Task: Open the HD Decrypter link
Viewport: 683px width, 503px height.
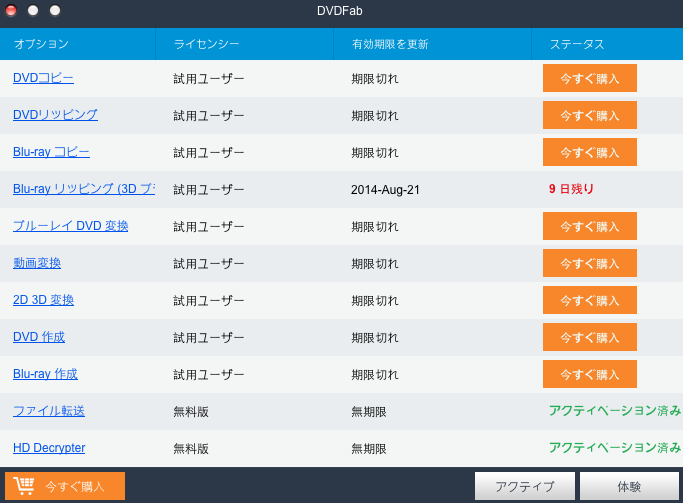Action: point(49,448)
